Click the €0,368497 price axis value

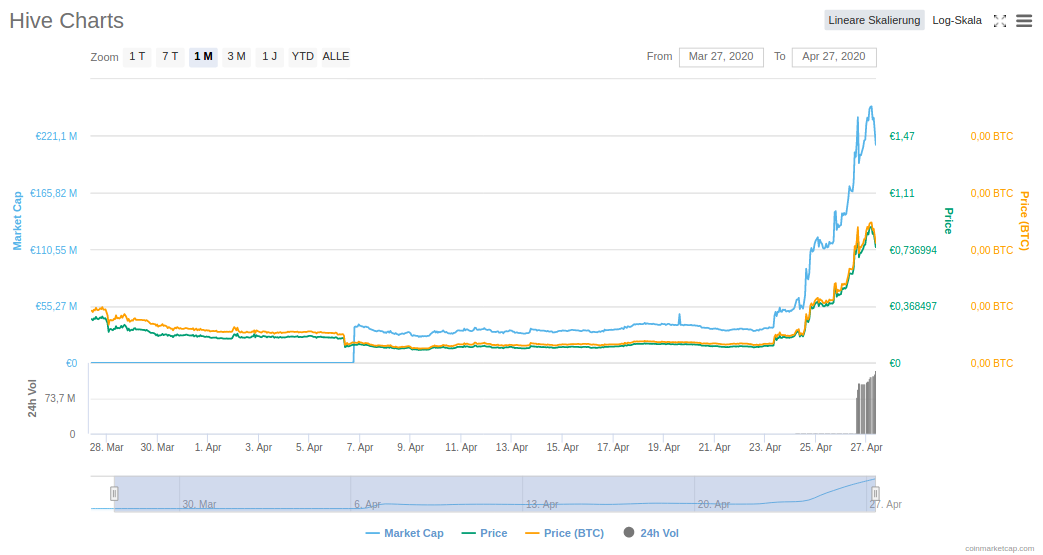(913, 306)
